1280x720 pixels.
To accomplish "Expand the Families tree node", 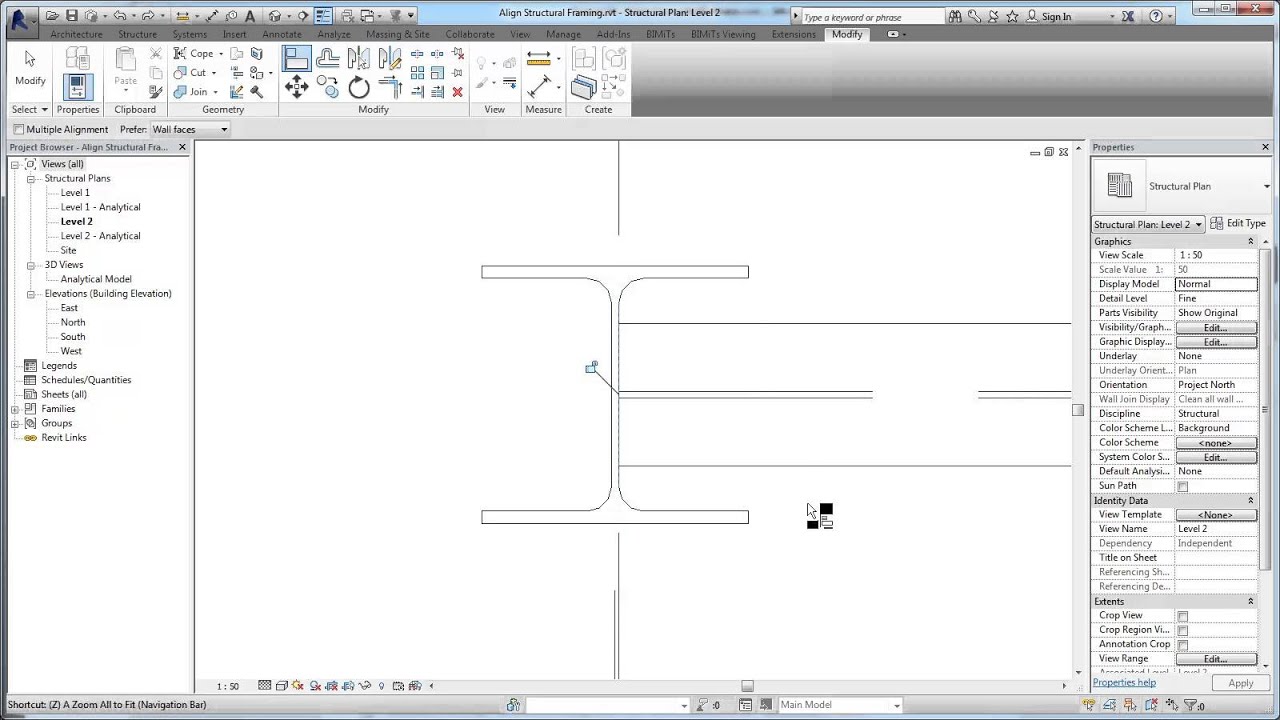I will click(x=15, y=409).
